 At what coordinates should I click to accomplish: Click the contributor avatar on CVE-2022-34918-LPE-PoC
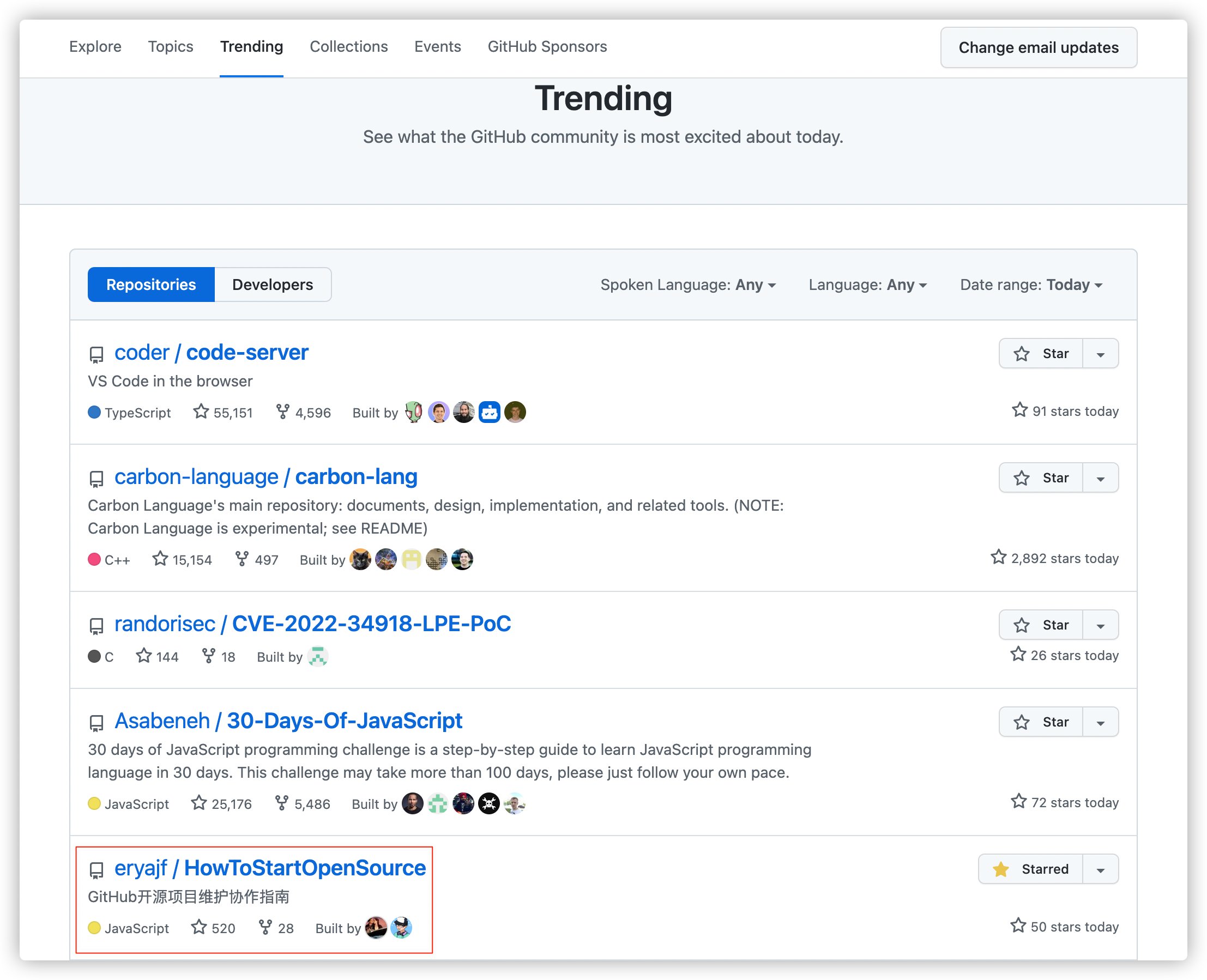pos(318,657)
